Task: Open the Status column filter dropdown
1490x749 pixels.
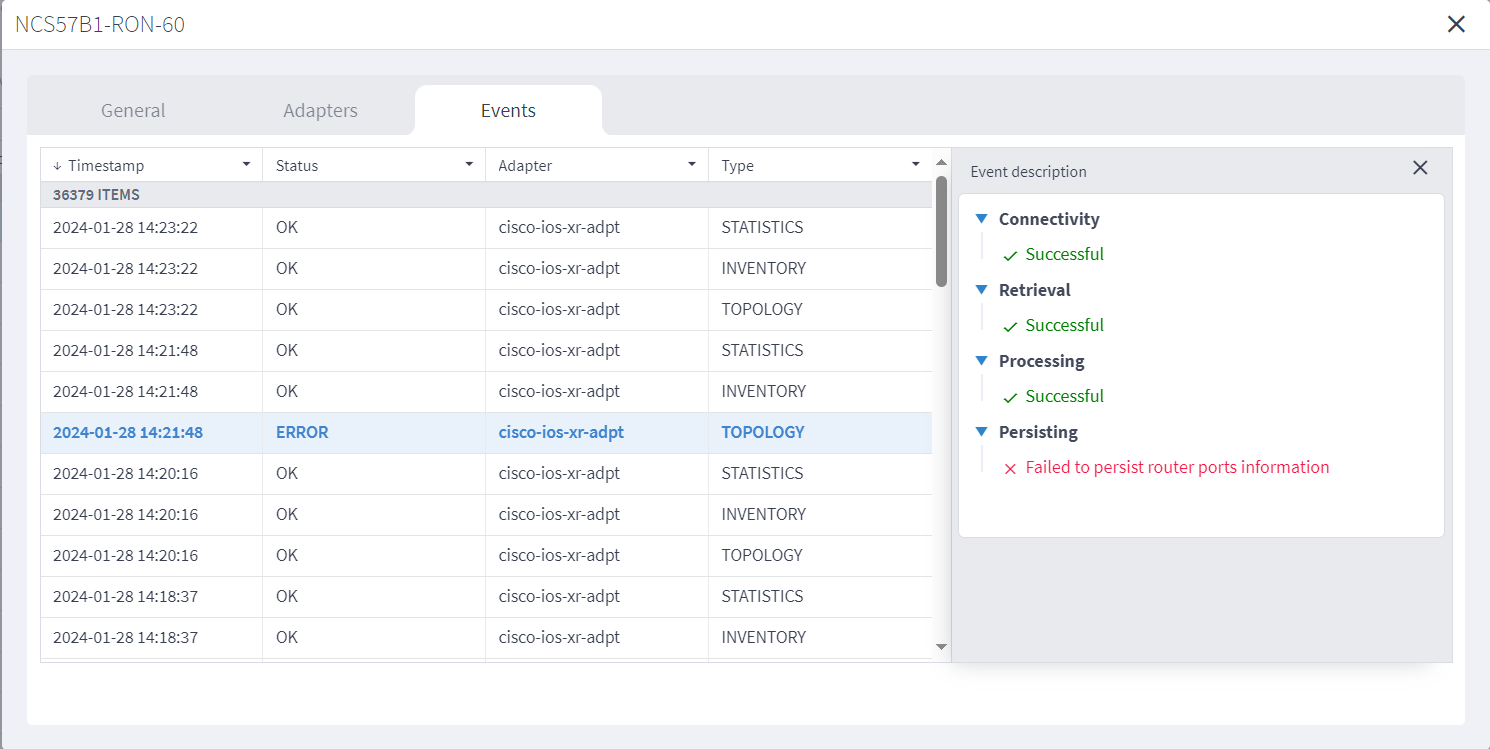Action: point(469,165)
